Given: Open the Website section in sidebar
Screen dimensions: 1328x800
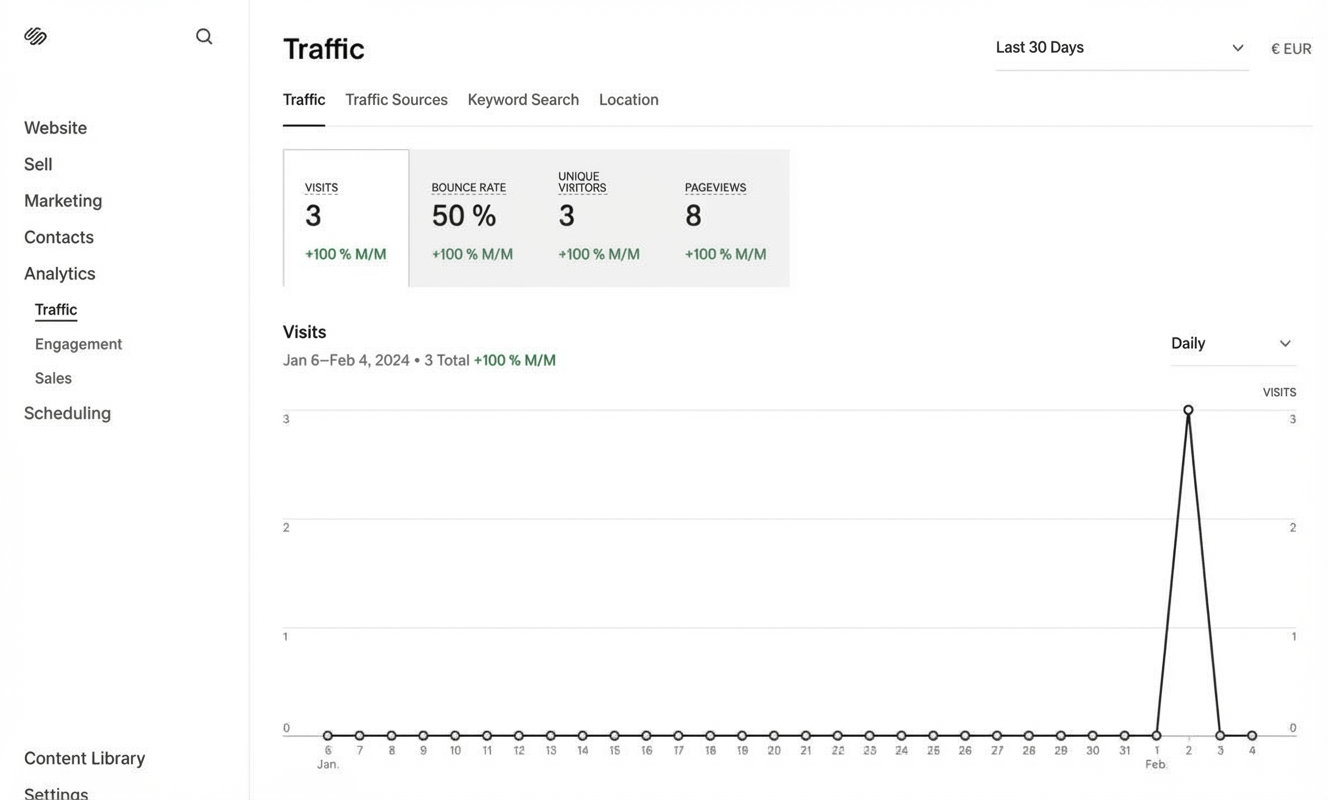Looking at the screenshot, I should coord(55,126).
